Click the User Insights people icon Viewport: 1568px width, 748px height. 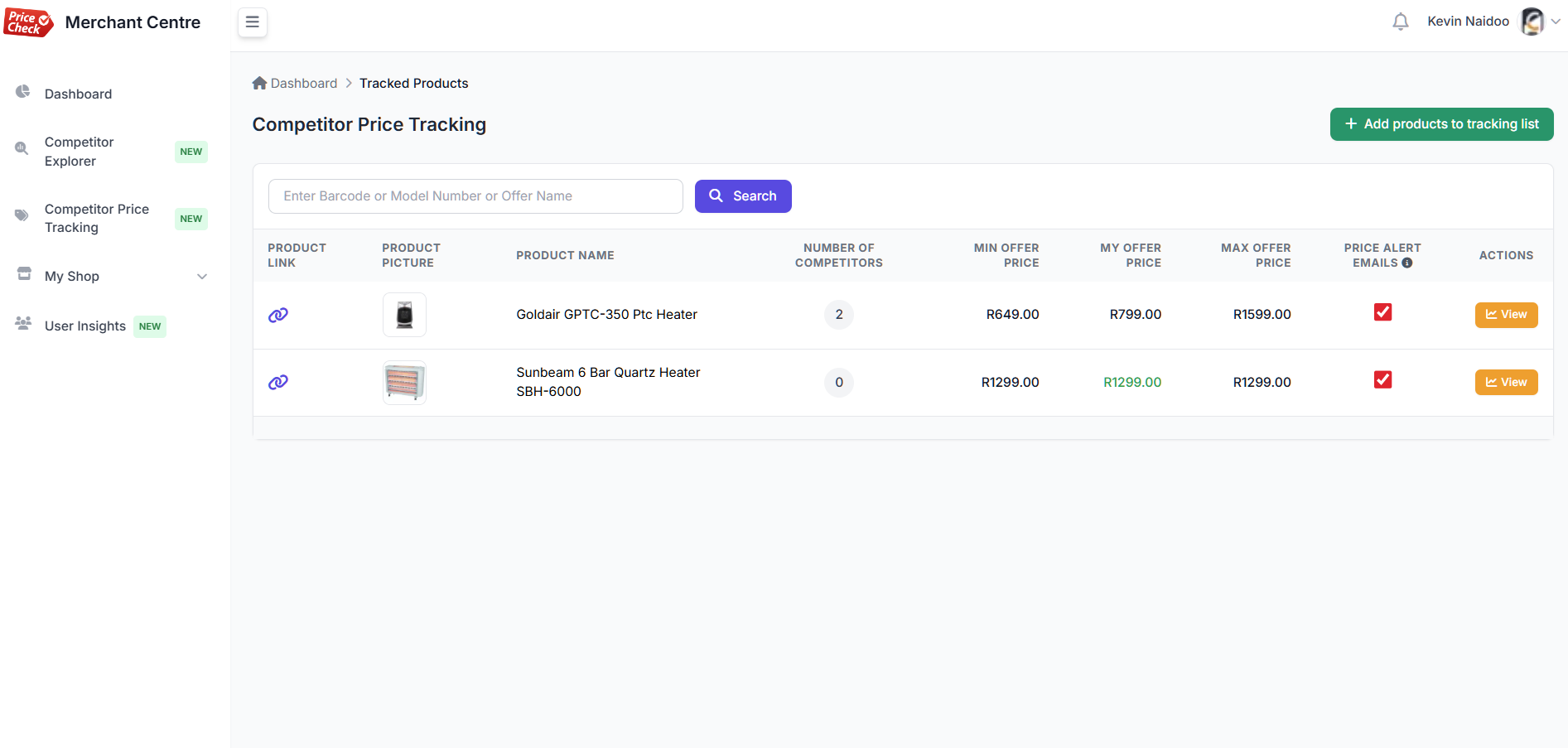point(23,324)
